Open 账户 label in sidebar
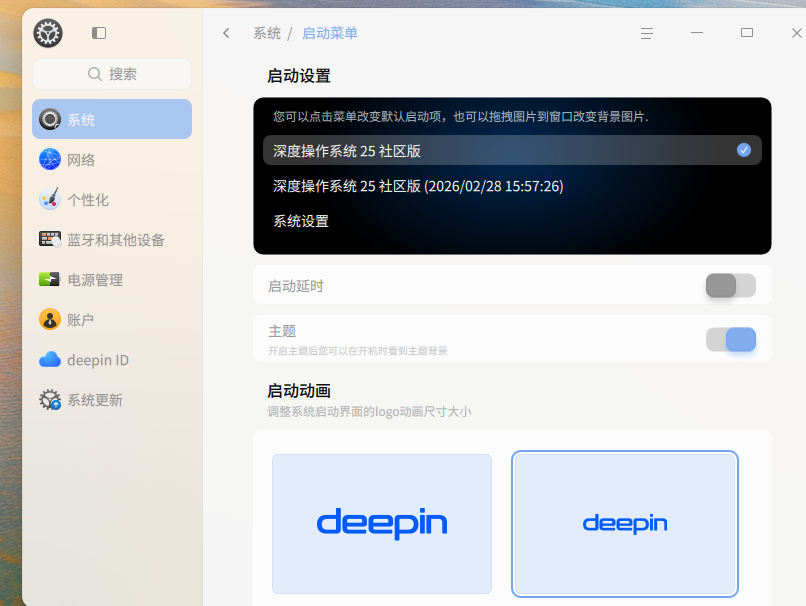 [81, 320]
